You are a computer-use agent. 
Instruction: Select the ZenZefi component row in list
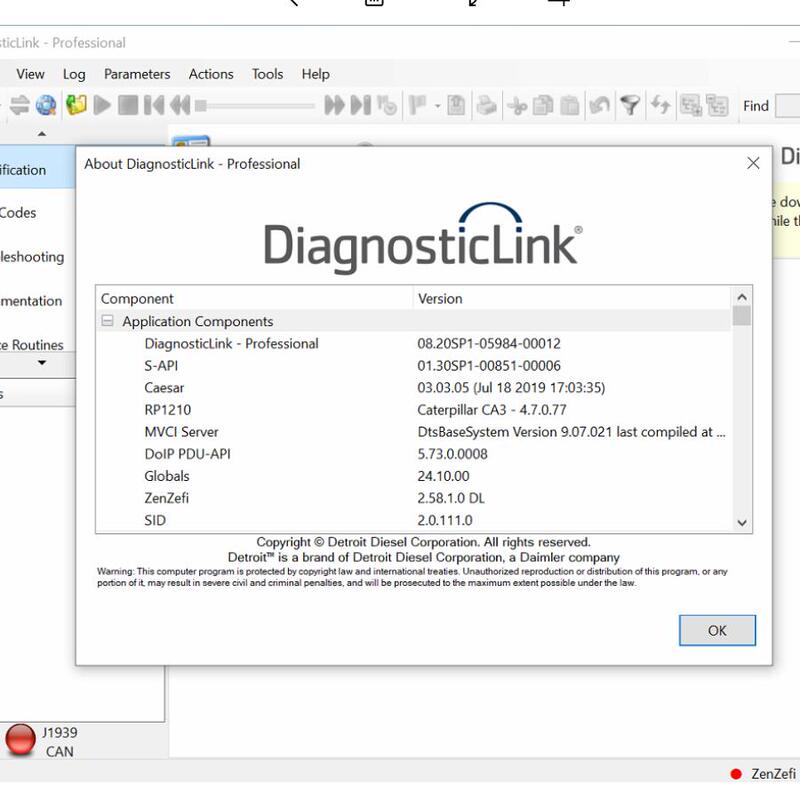pos(413,497)
